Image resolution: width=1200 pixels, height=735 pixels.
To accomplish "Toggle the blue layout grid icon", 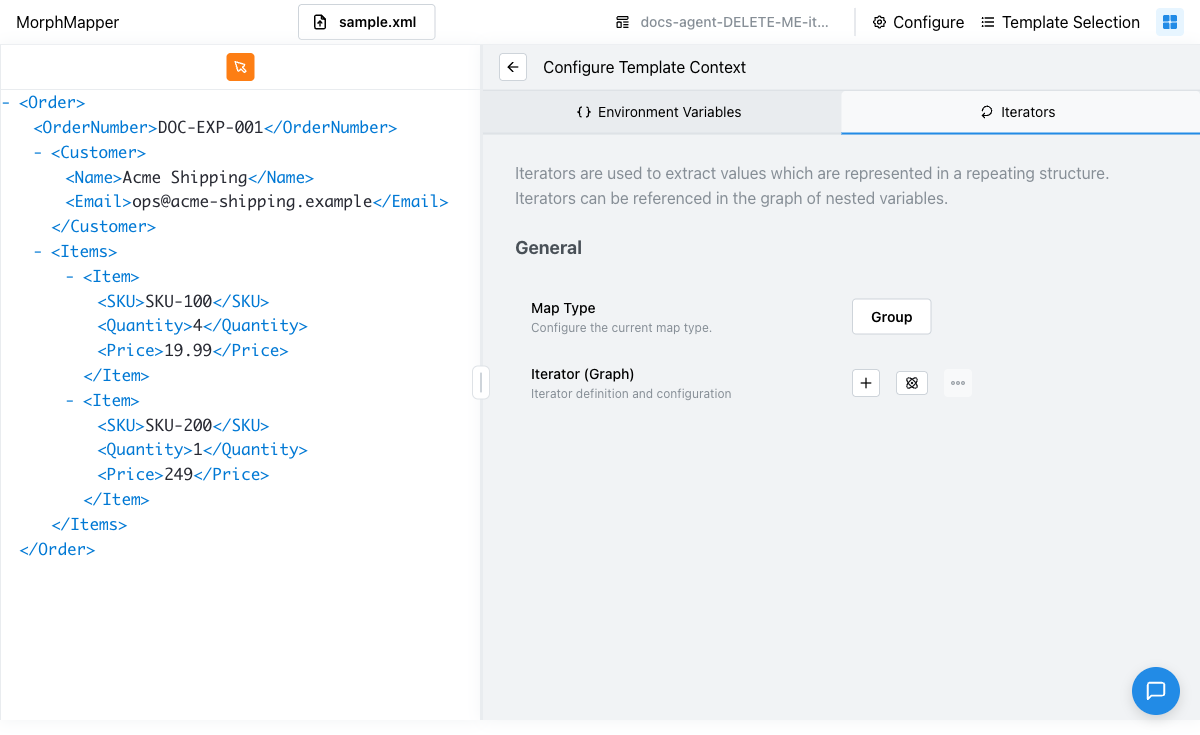I will (x=1170, y=22).
